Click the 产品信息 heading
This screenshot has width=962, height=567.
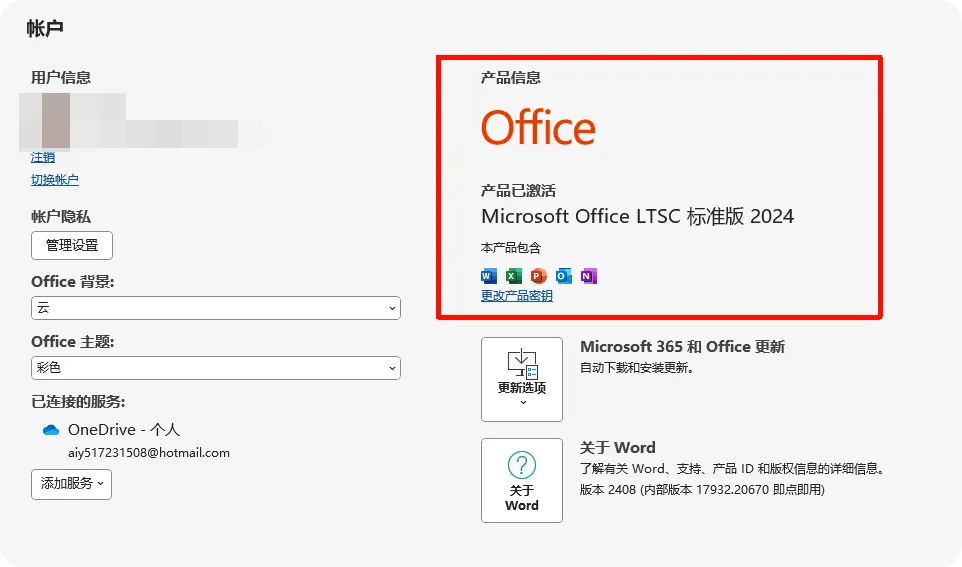510,78
